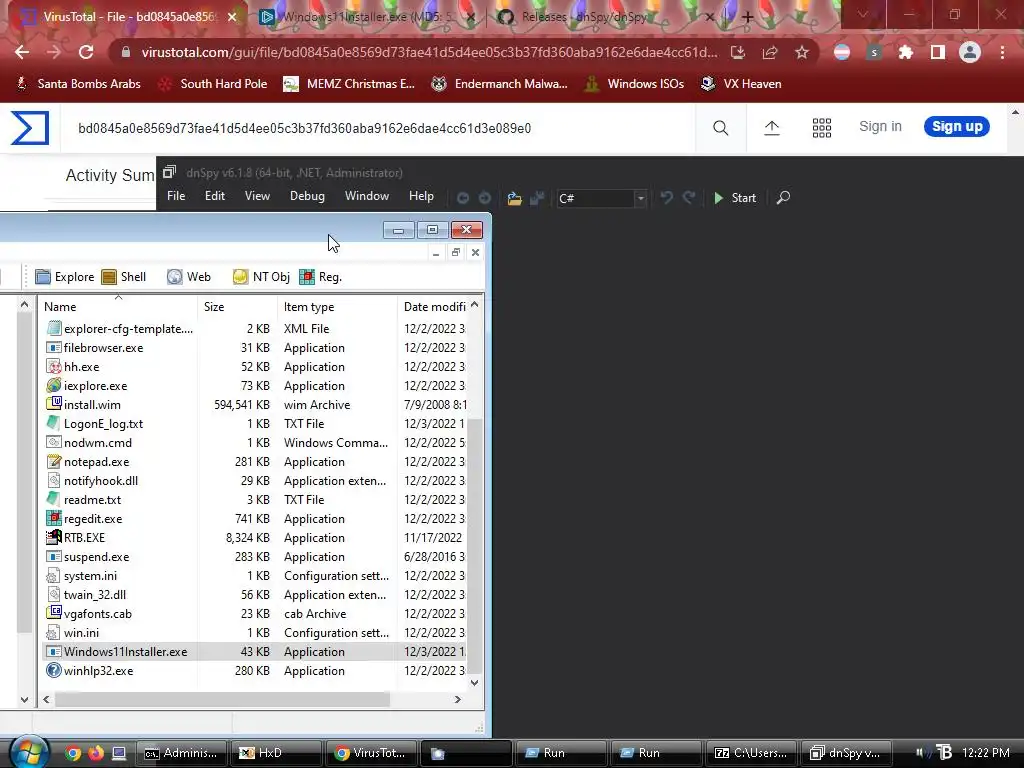
Task: Open the dnSpy File menu
Action: (x=176, y=196)
